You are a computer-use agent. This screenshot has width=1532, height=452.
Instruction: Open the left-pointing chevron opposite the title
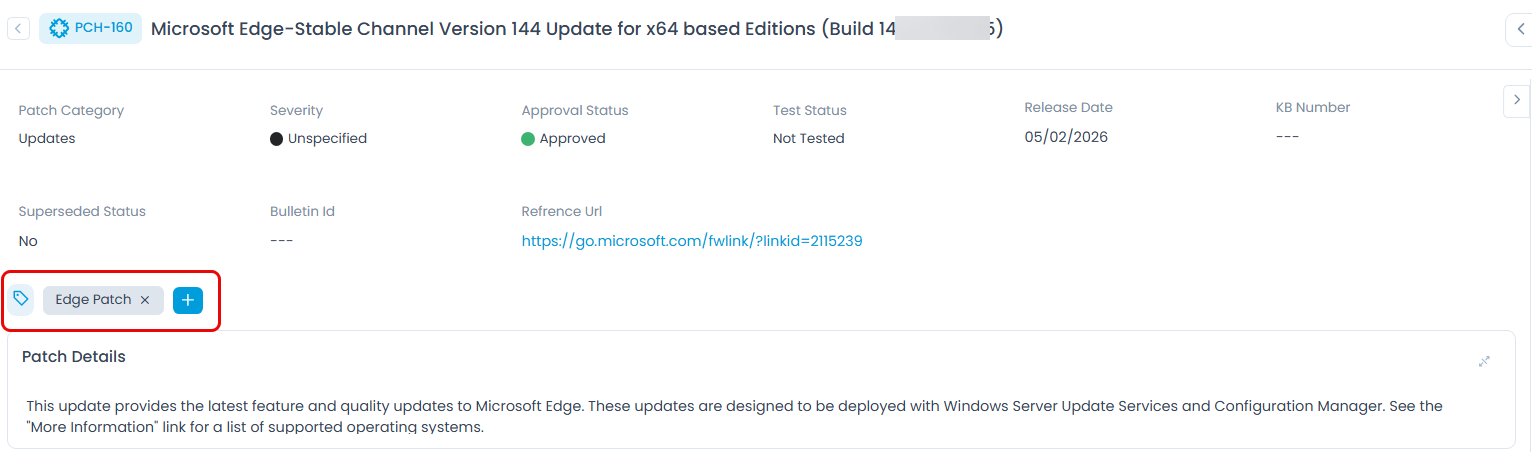pyautogui.click(x=1518, y=30)
